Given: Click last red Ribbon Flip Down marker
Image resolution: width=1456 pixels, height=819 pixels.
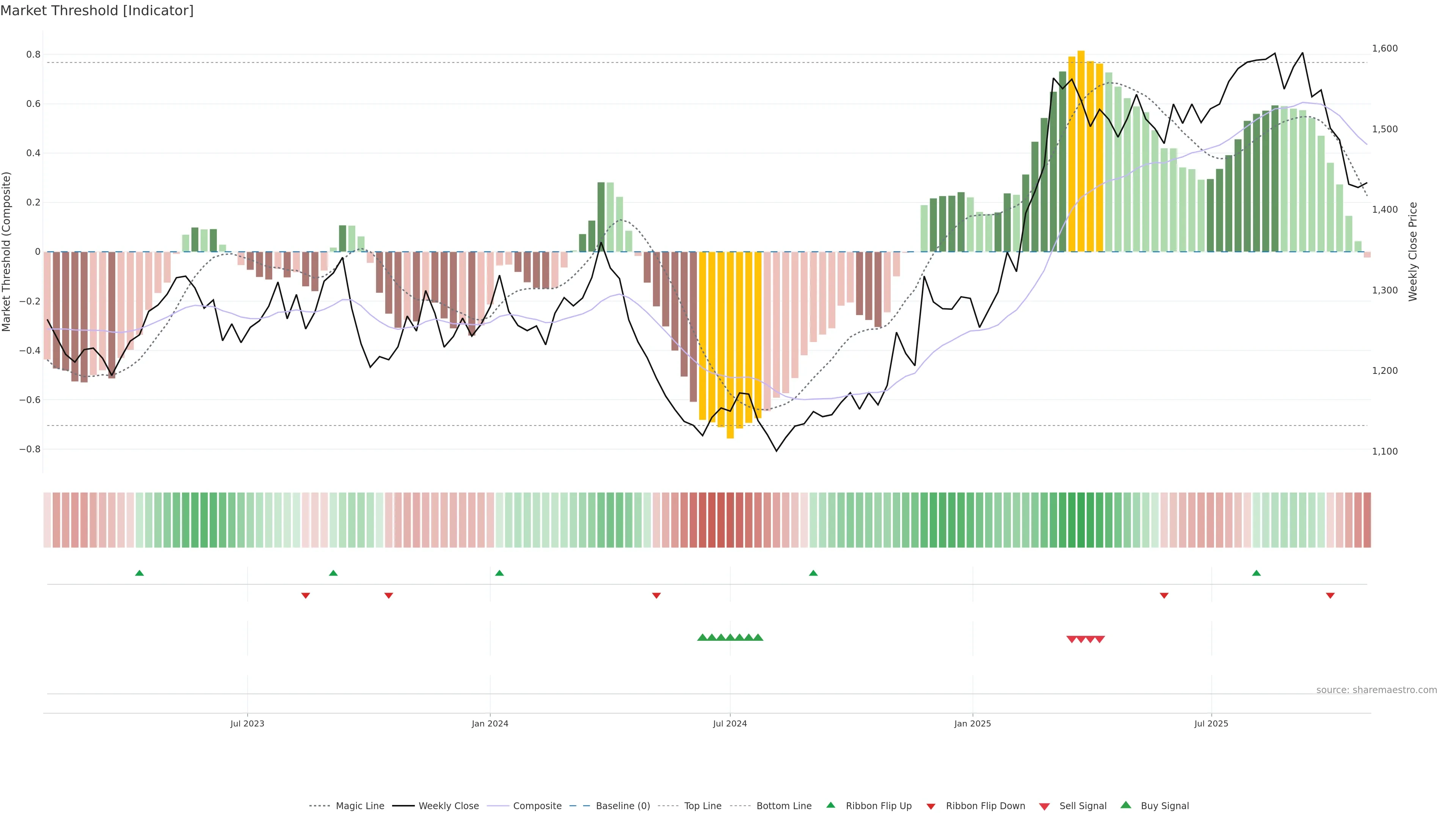Looking at the screenshot, I should [1330, 595].
